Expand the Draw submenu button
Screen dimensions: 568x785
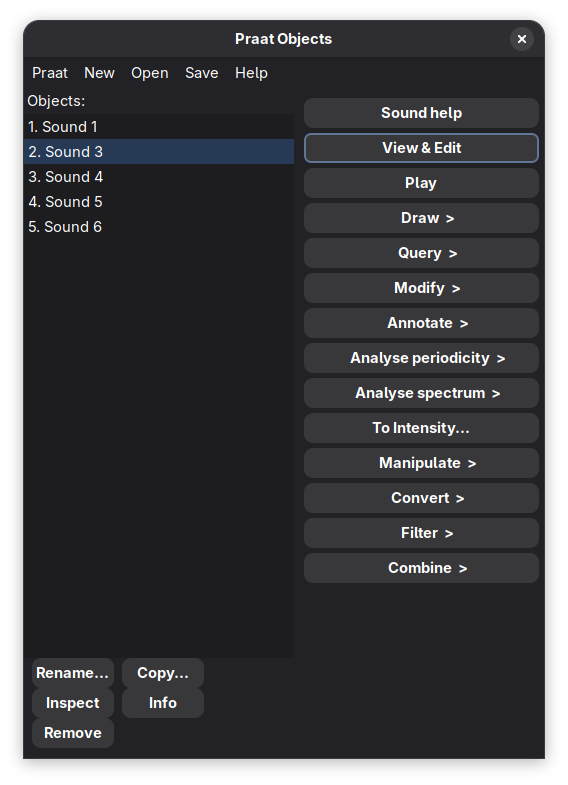[421, 218]
